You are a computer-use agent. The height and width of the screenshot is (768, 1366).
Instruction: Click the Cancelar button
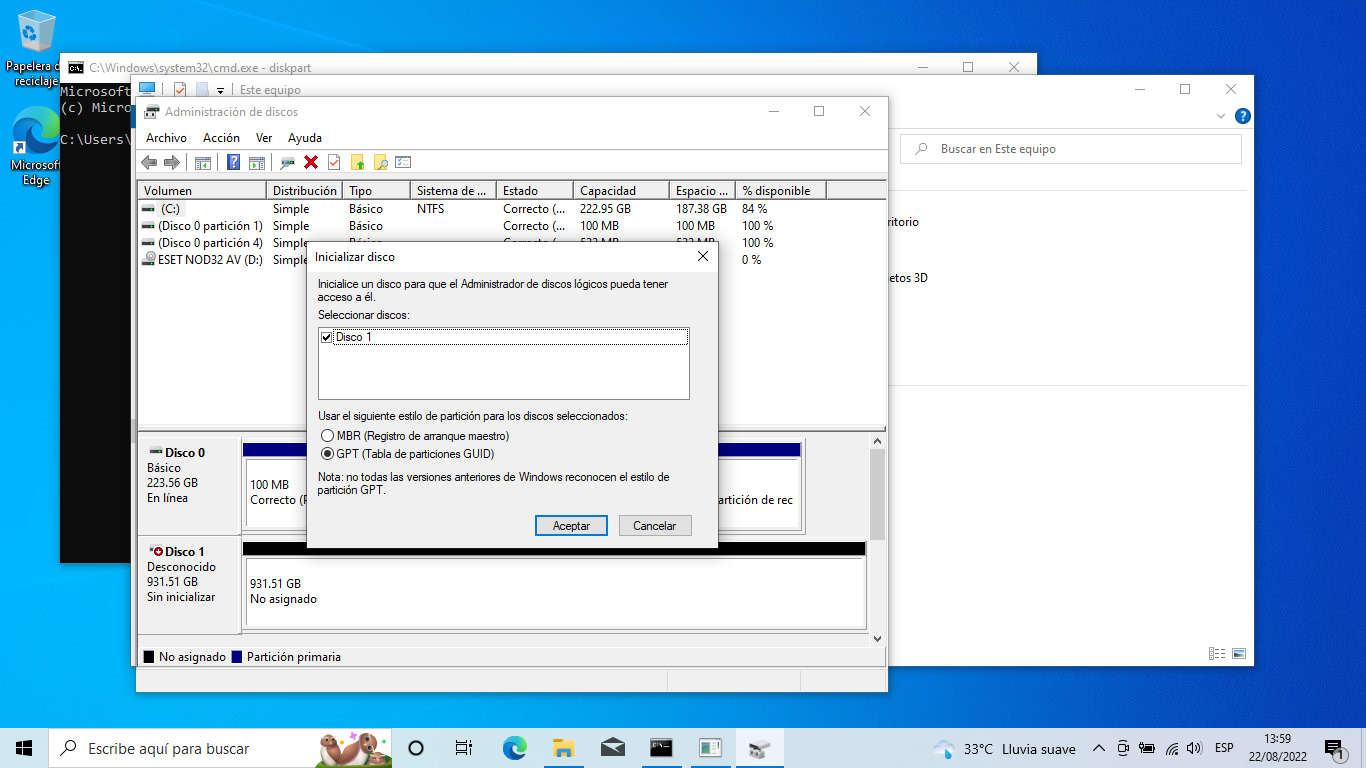655,525
